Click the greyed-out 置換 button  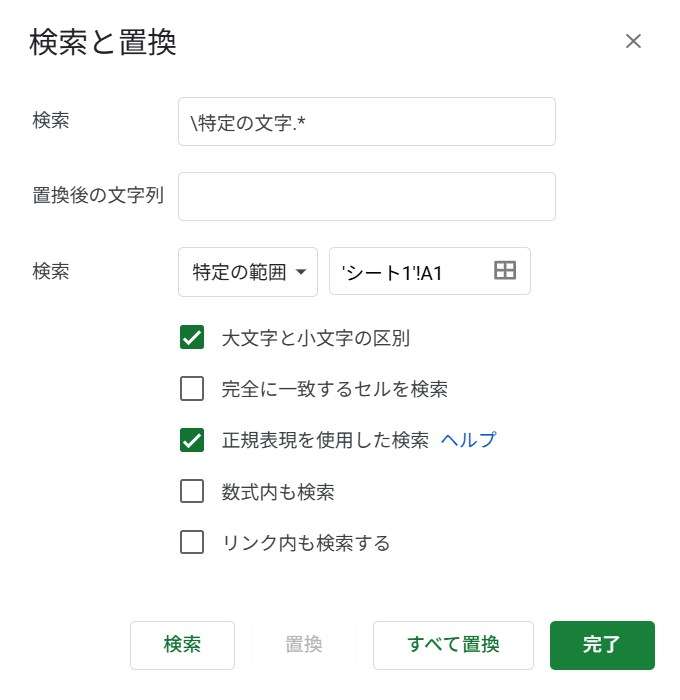[x=304, y=645]
